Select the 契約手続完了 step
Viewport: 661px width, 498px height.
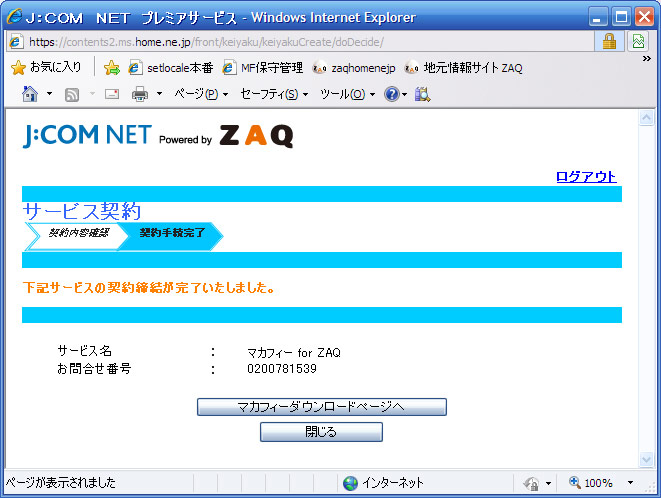172,236
